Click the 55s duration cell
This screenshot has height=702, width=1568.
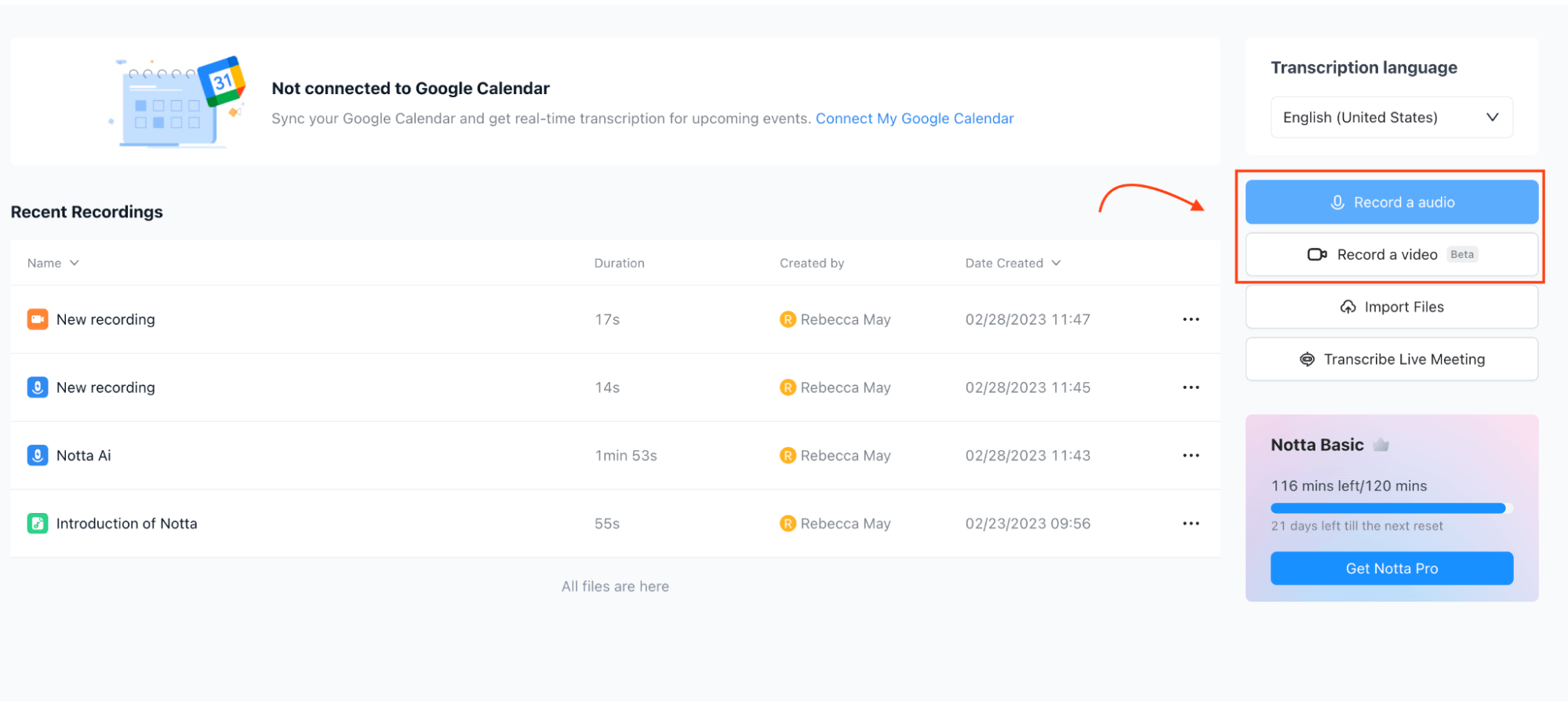[607, 523]
